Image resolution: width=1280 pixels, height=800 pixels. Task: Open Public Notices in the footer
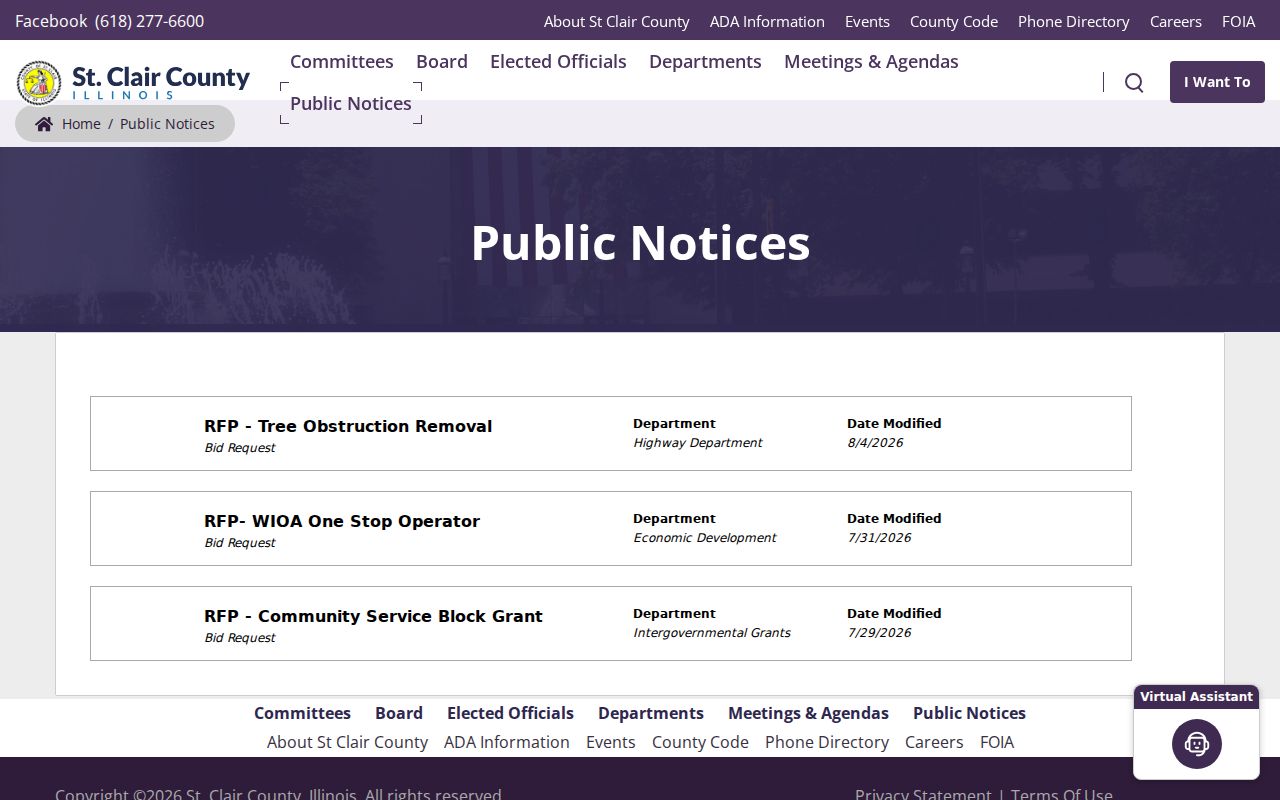pyautogui.click(x=969, y=713)
